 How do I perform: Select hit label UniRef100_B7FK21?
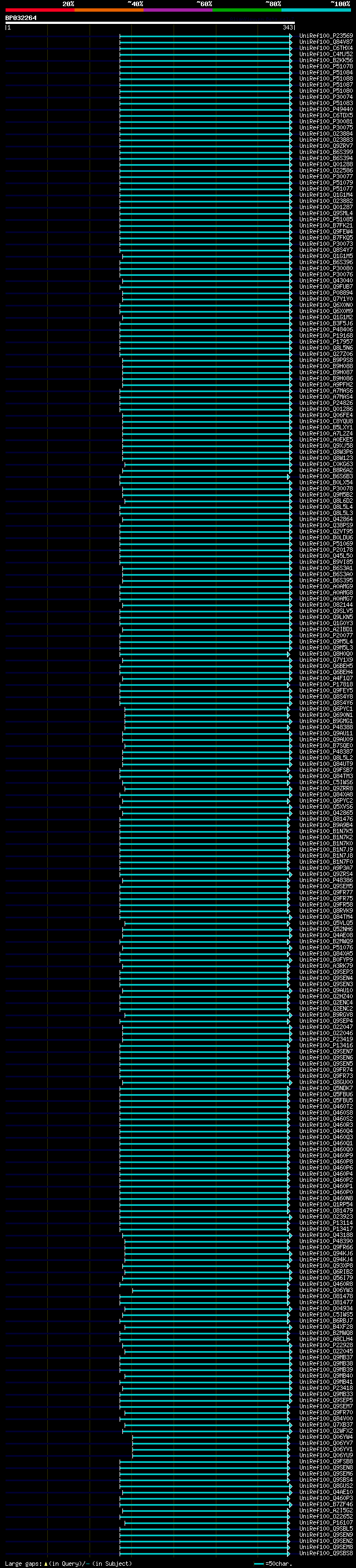[x=326, y=225]
